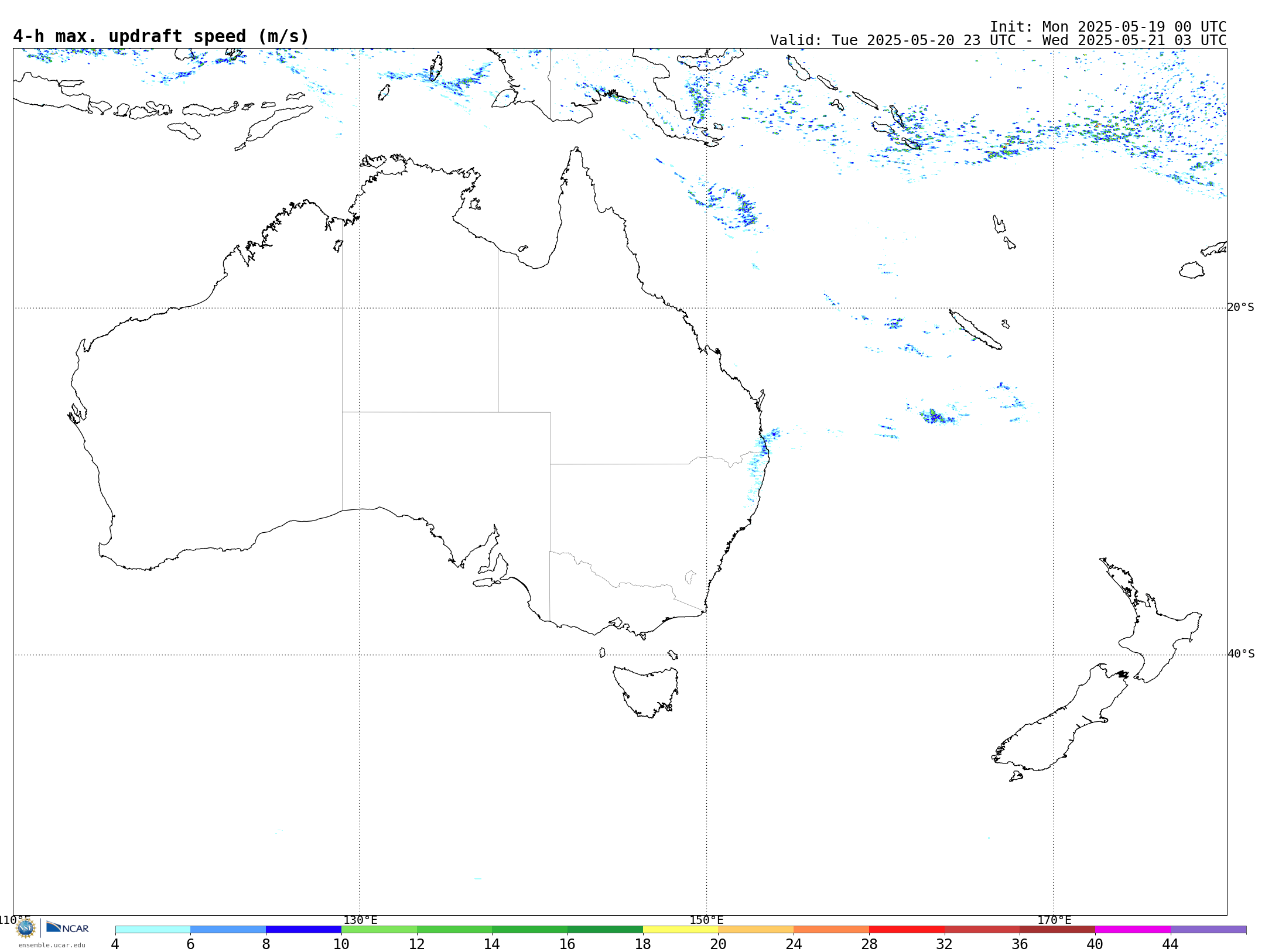This screenshot has height=952, width=1265.
Task: Click Tasmania on the map
Action: coord(646,691)
